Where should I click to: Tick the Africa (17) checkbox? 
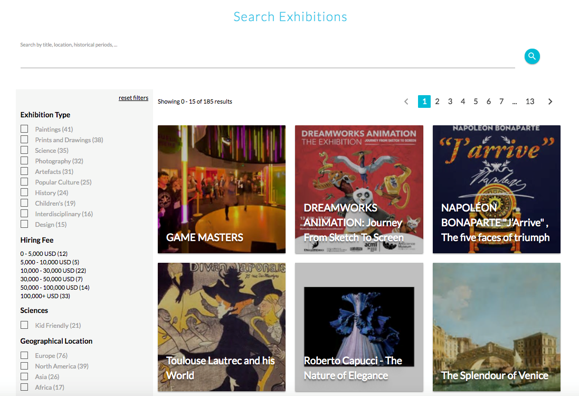[24, 387]
